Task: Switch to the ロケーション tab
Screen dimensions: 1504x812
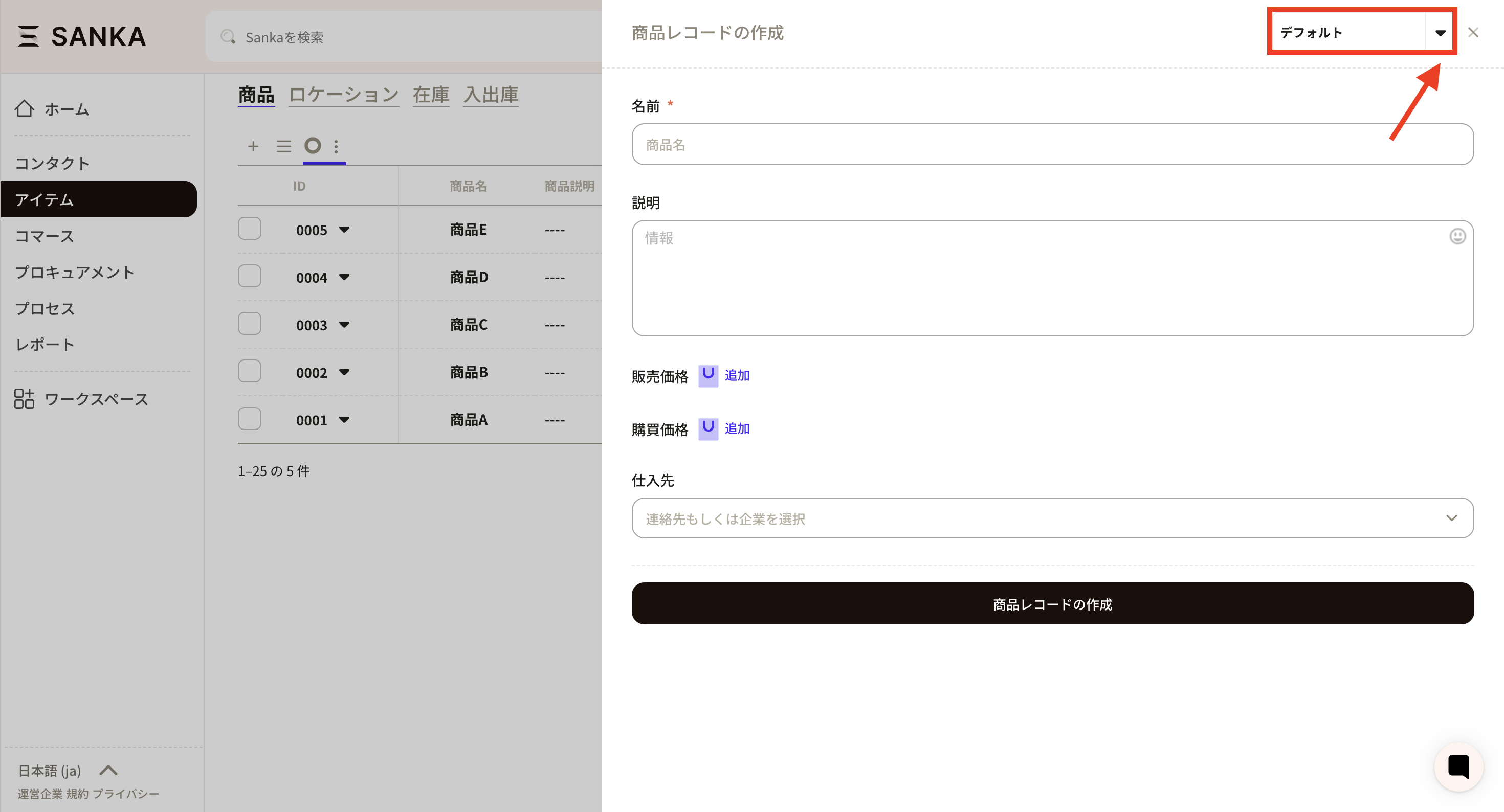Action: (x=343, y=95)
